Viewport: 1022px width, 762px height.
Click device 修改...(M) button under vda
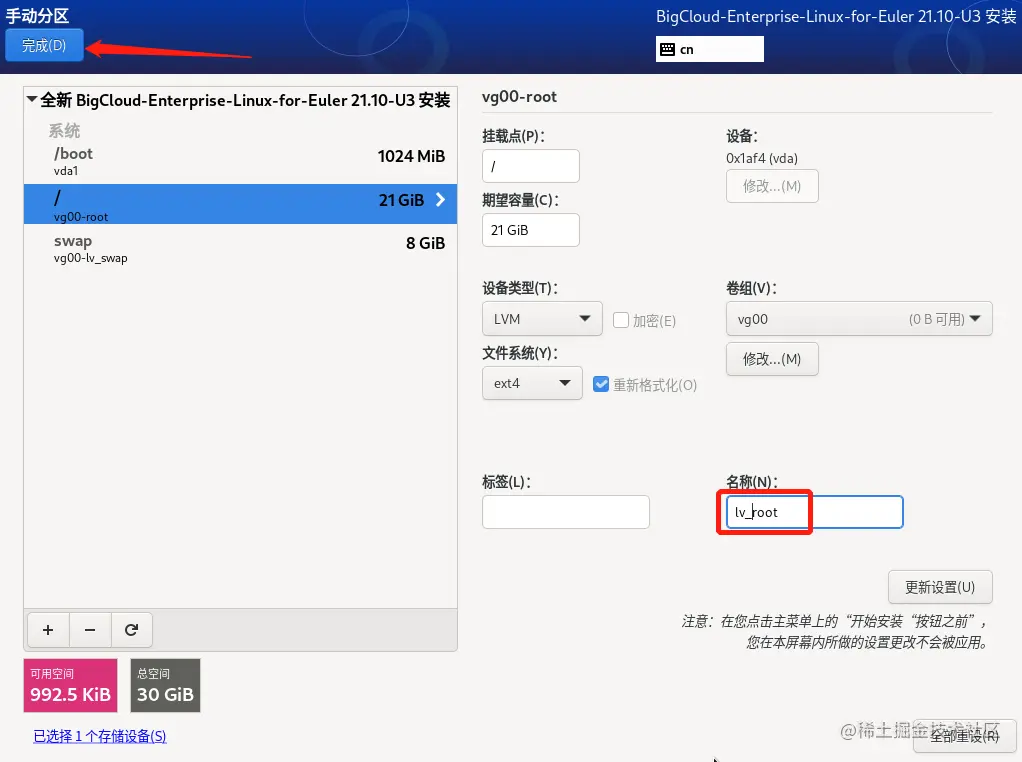[x=772, y=186]
